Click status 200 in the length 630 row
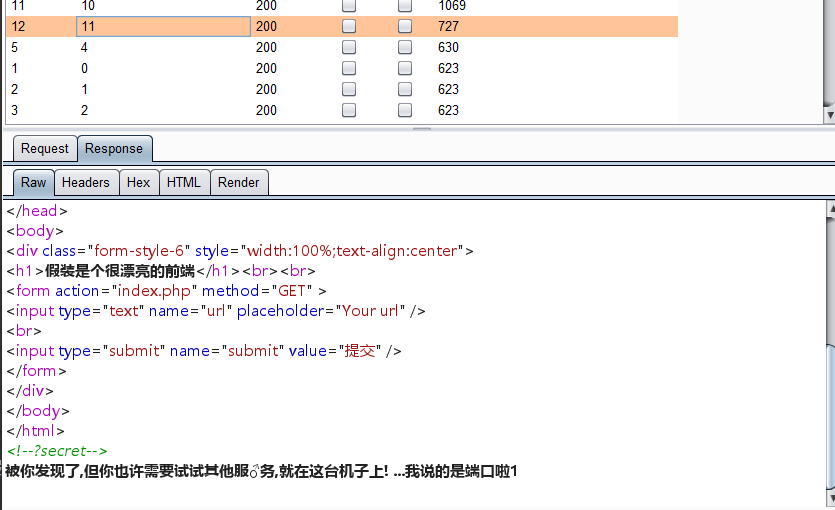The width and height of the screenshot is (835, 510). 266,47
